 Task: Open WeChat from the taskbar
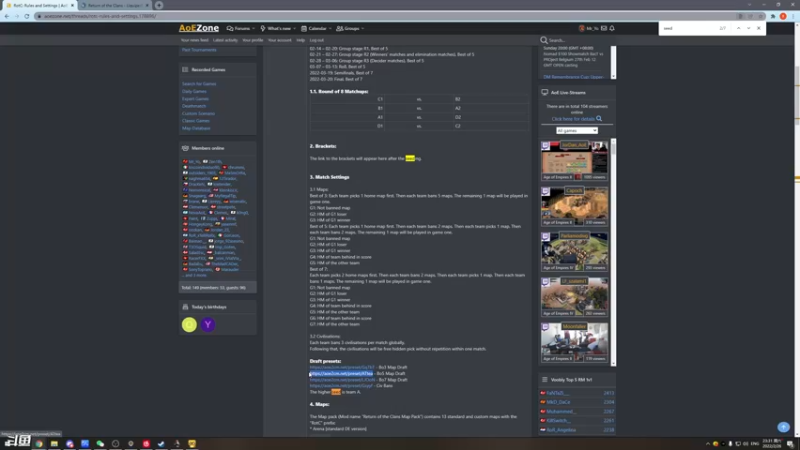[x=100, y=444]
